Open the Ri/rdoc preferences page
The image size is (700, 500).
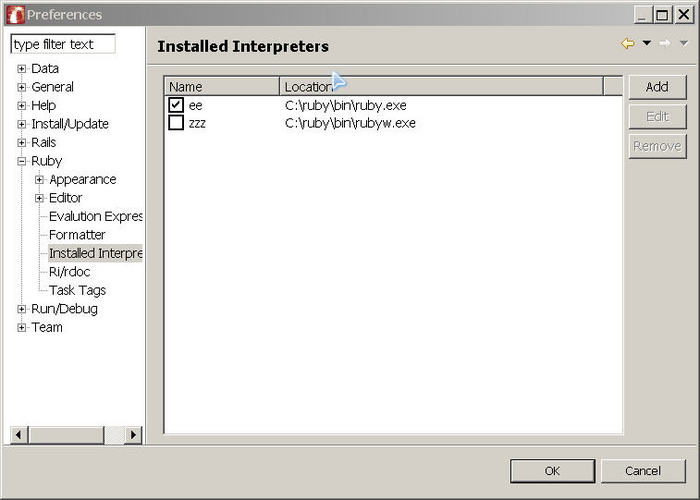click(69, 272)
